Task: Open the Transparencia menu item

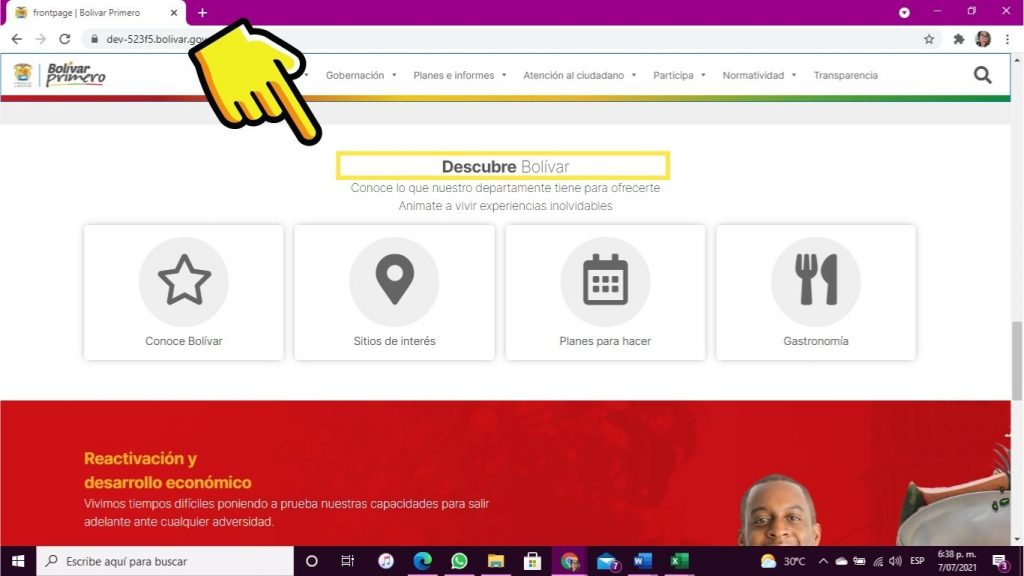Action: 845,75
